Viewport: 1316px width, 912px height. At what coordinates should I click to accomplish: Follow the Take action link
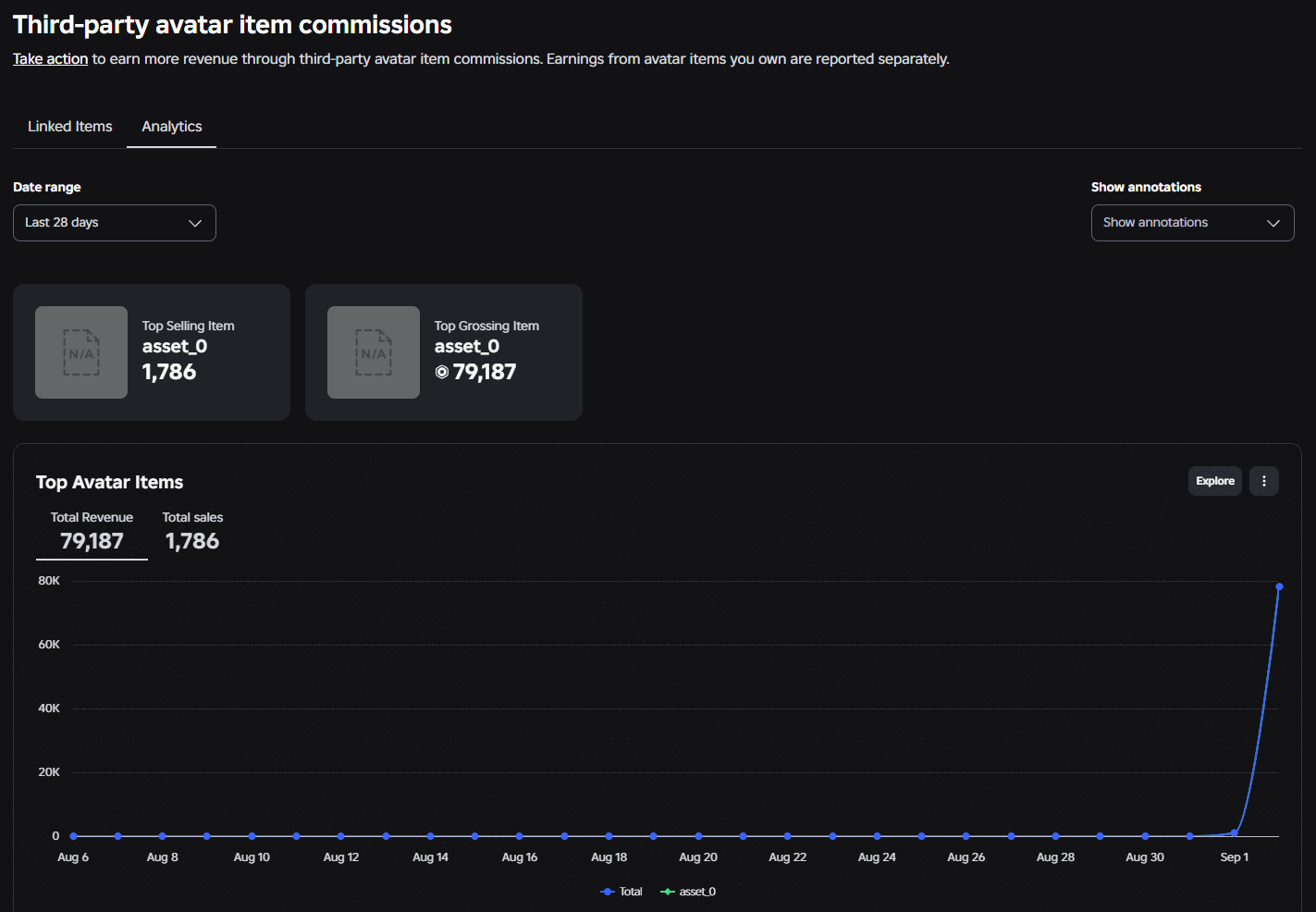point(51,58)
